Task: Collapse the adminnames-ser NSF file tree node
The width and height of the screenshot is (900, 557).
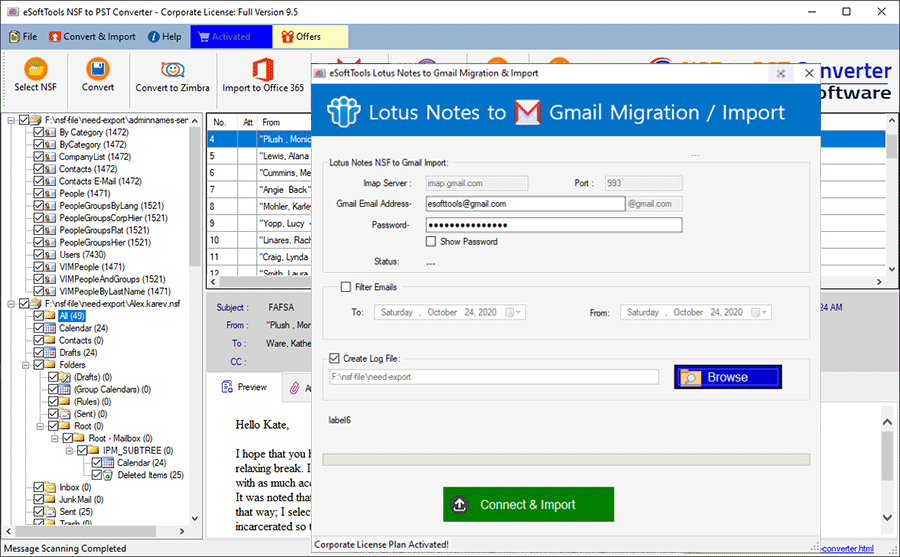Action: coord(11,121)
